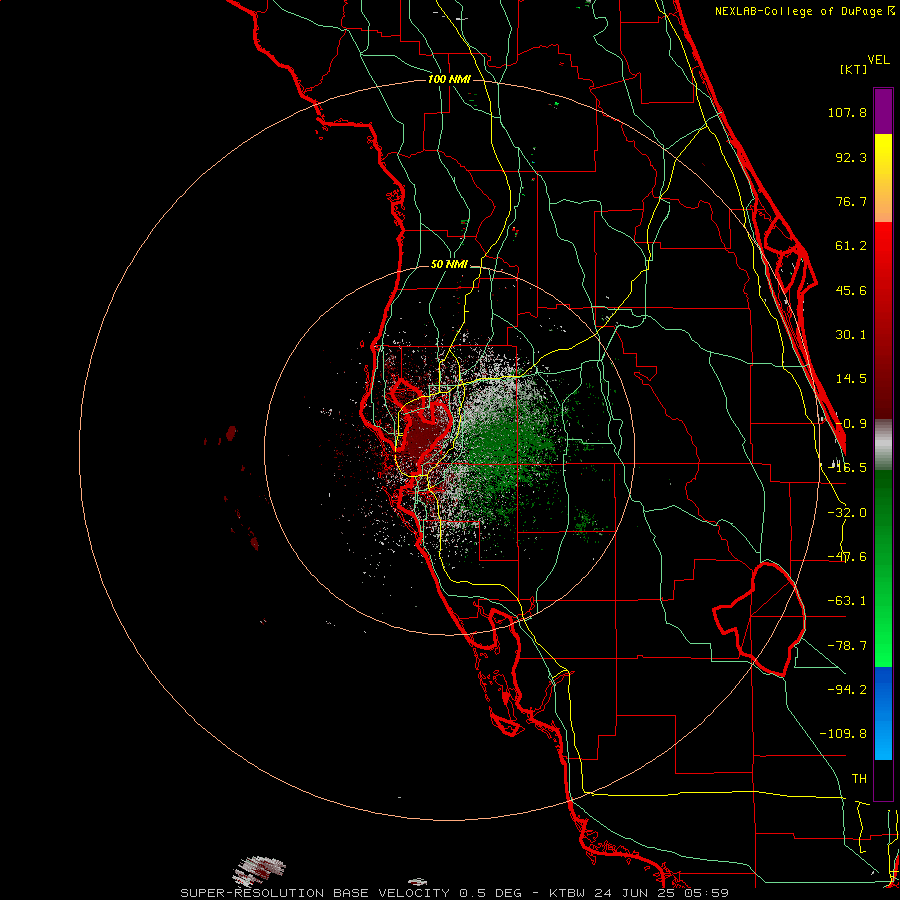Click the -63.1 velocity scale value
This screenshot has height=900, width=900.
pos(847,601)
